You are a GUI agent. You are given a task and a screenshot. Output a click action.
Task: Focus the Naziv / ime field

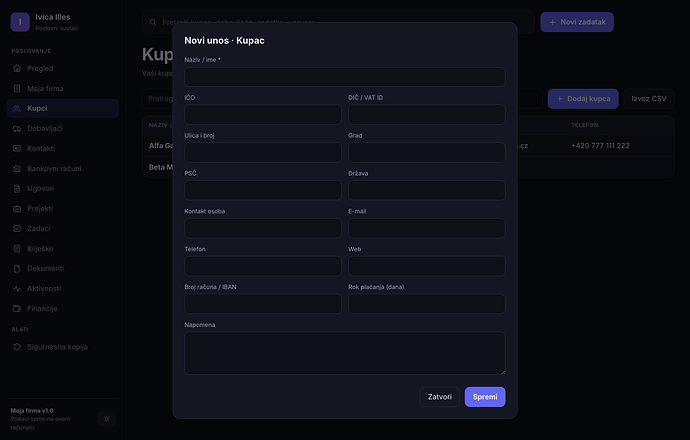pyautogui.click(x=345, y=77)
